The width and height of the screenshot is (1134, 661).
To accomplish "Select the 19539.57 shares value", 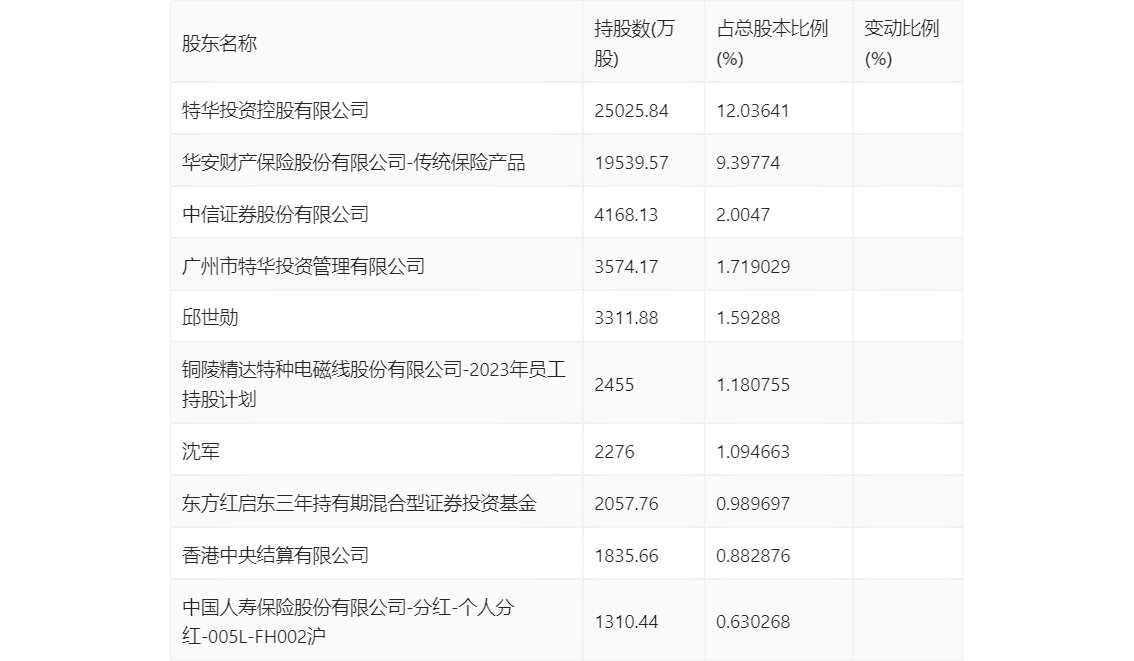I will [631, 163].
